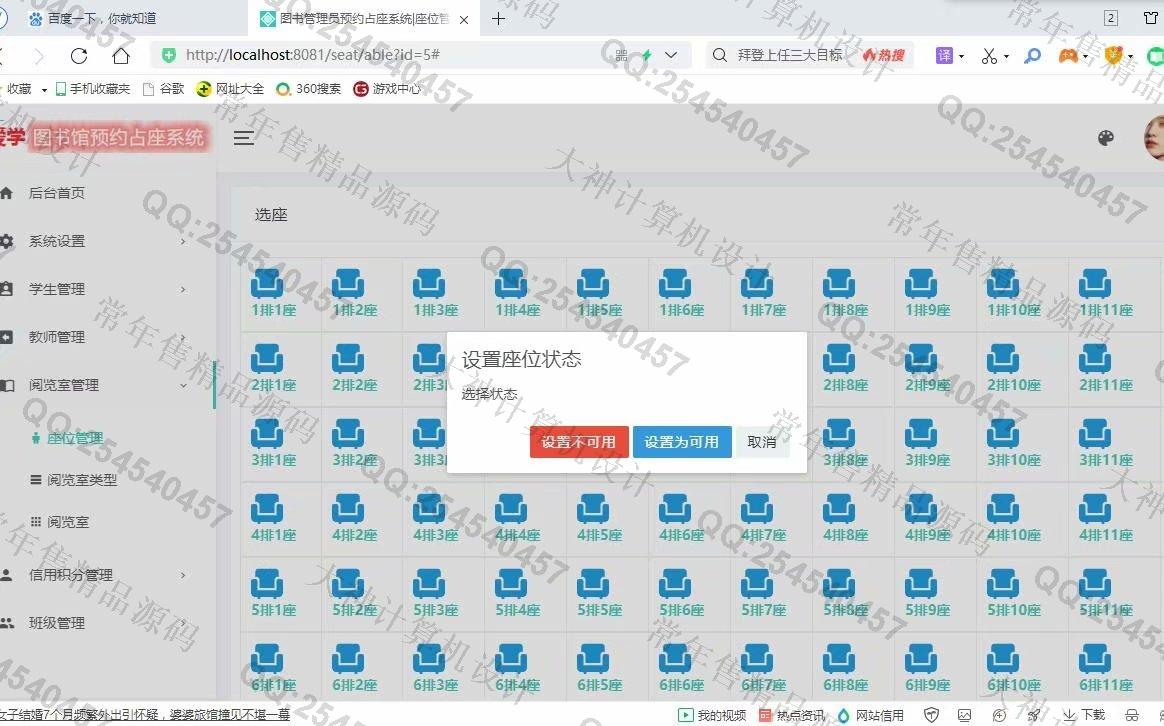Image resolution: width=1164 pixels, height=726 pixels.
Task: Select seat 2排10座 icon
Action: click(1003, 359)
